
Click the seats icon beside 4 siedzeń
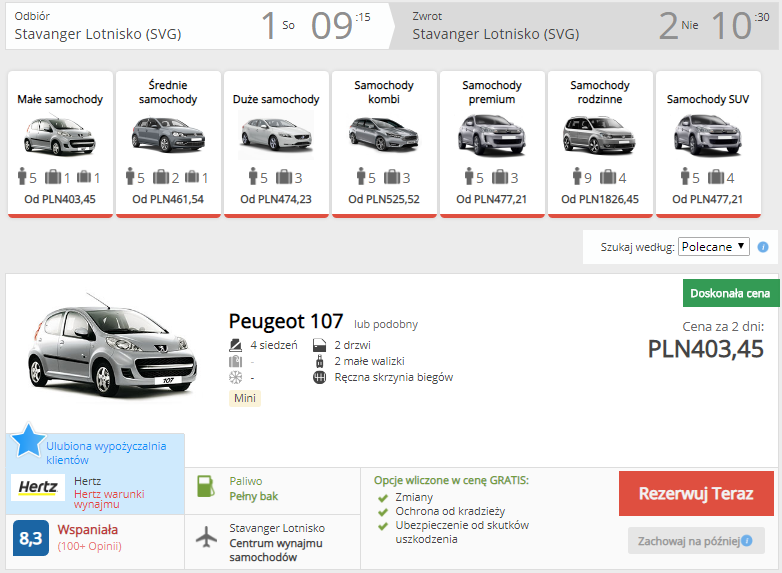tap(236, 345)
